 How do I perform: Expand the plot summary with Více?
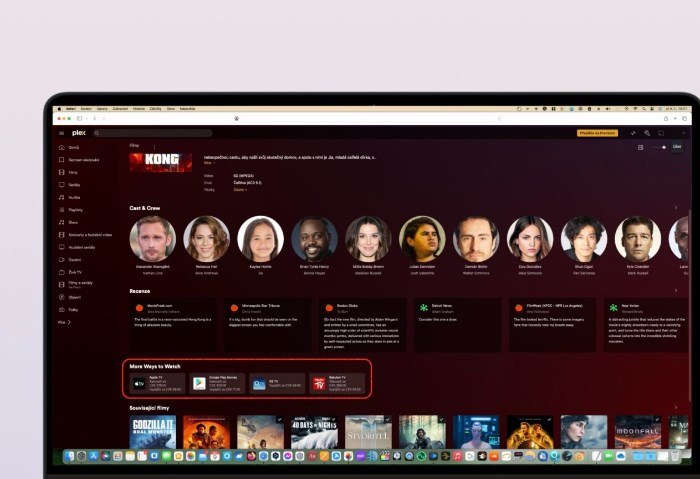pos(209,162)
